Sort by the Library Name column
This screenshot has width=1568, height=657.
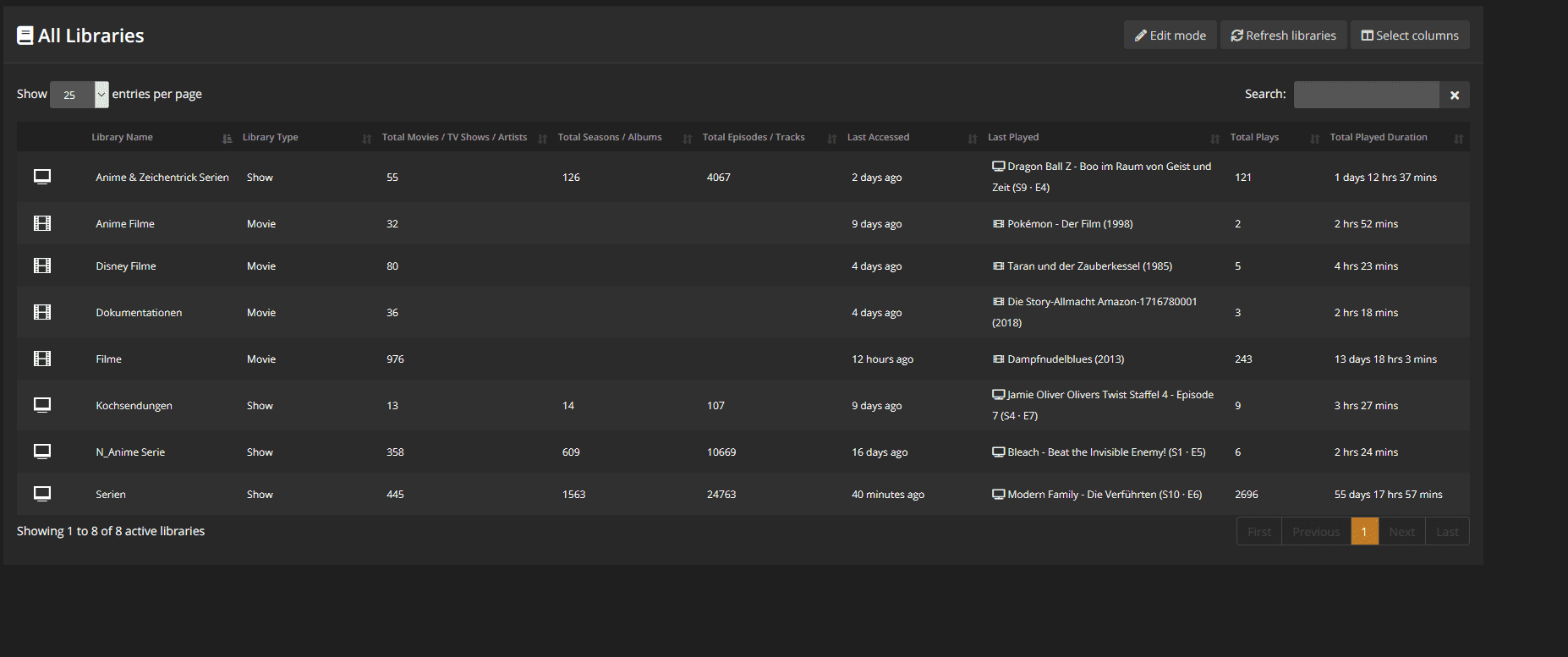point(123,137)
